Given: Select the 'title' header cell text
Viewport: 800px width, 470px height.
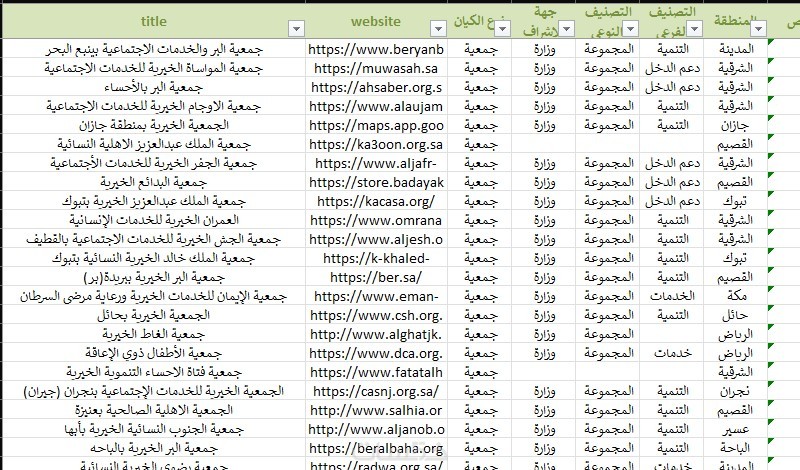Looking at the screenshot, I should 154,21.
